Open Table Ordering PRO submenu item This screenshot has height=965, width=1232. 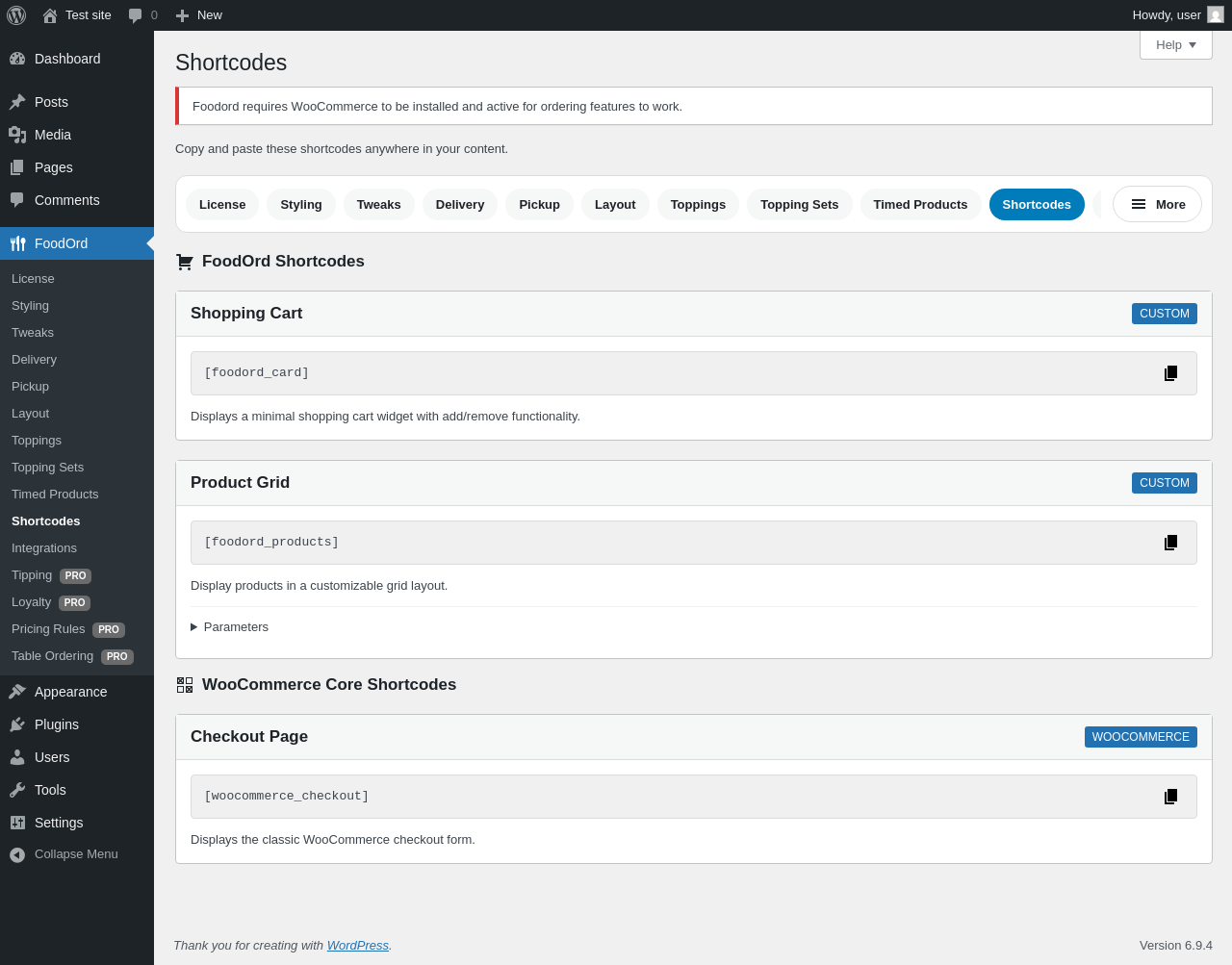[x=77, y=656]
